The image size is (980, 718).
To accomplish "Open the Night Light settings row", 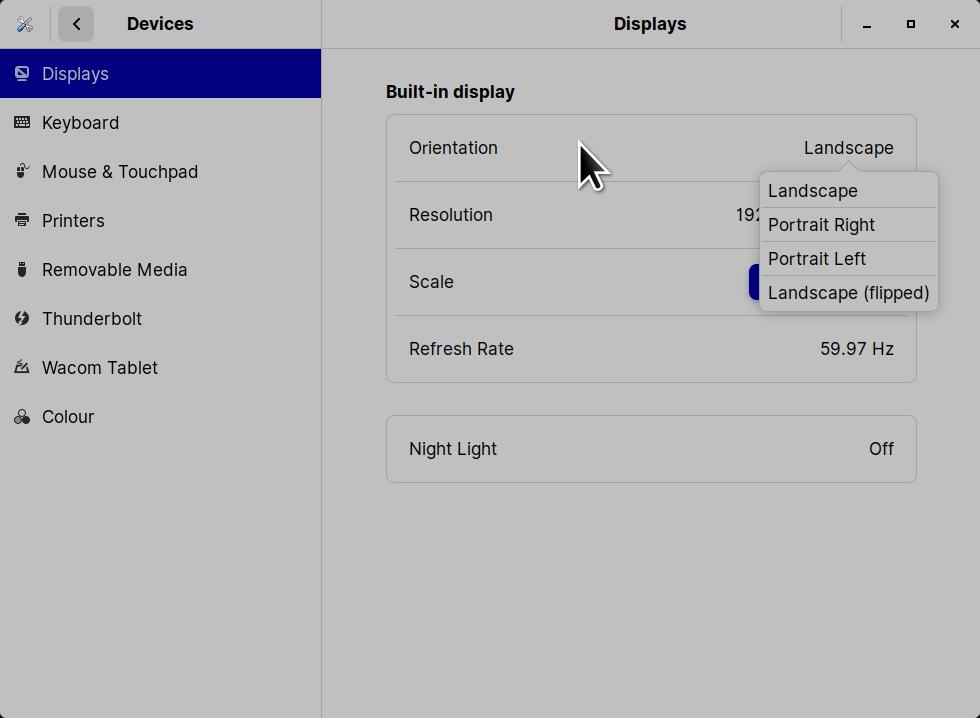I will (651, 449).
